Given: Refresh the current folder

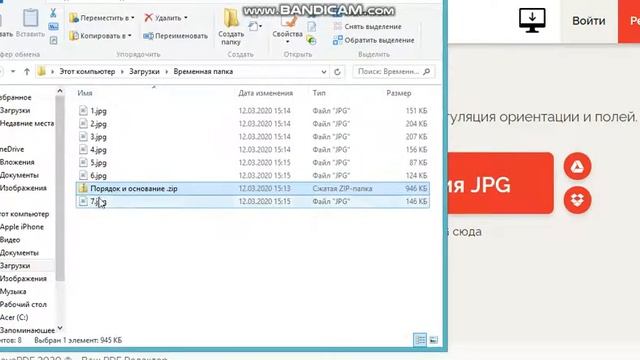Looking at the screenshot, I should click(337, 72).
